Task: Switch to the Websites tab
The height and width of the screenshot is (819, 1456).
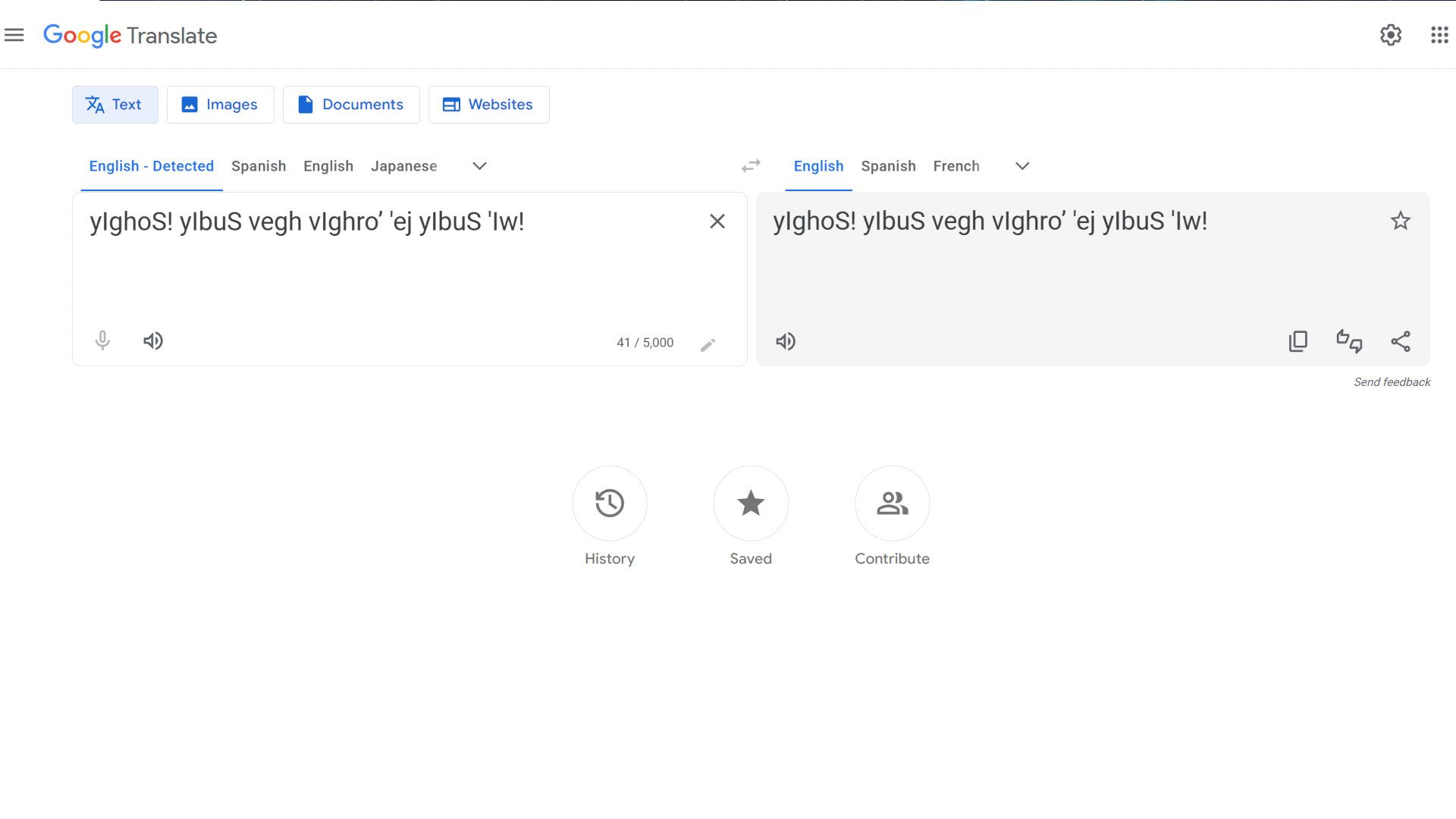Action: [x=488, y=104]
